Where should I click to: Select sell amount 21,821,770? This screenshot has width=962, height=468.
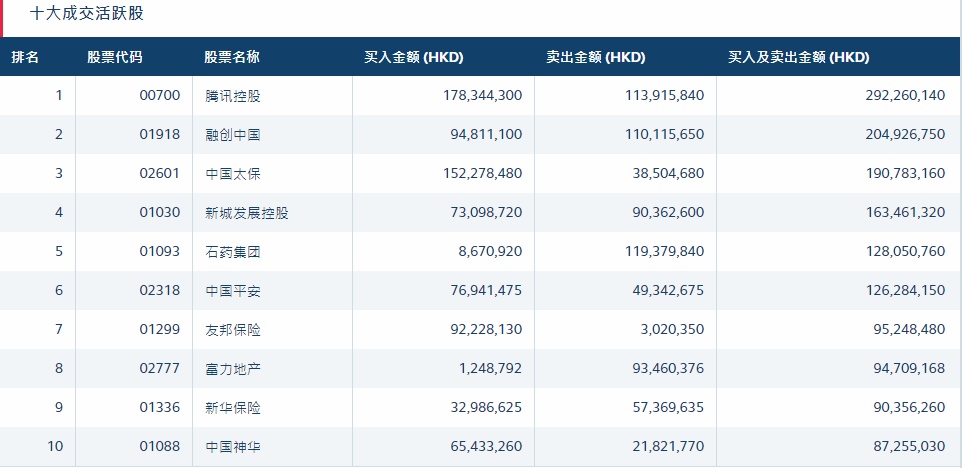point(669,446)
